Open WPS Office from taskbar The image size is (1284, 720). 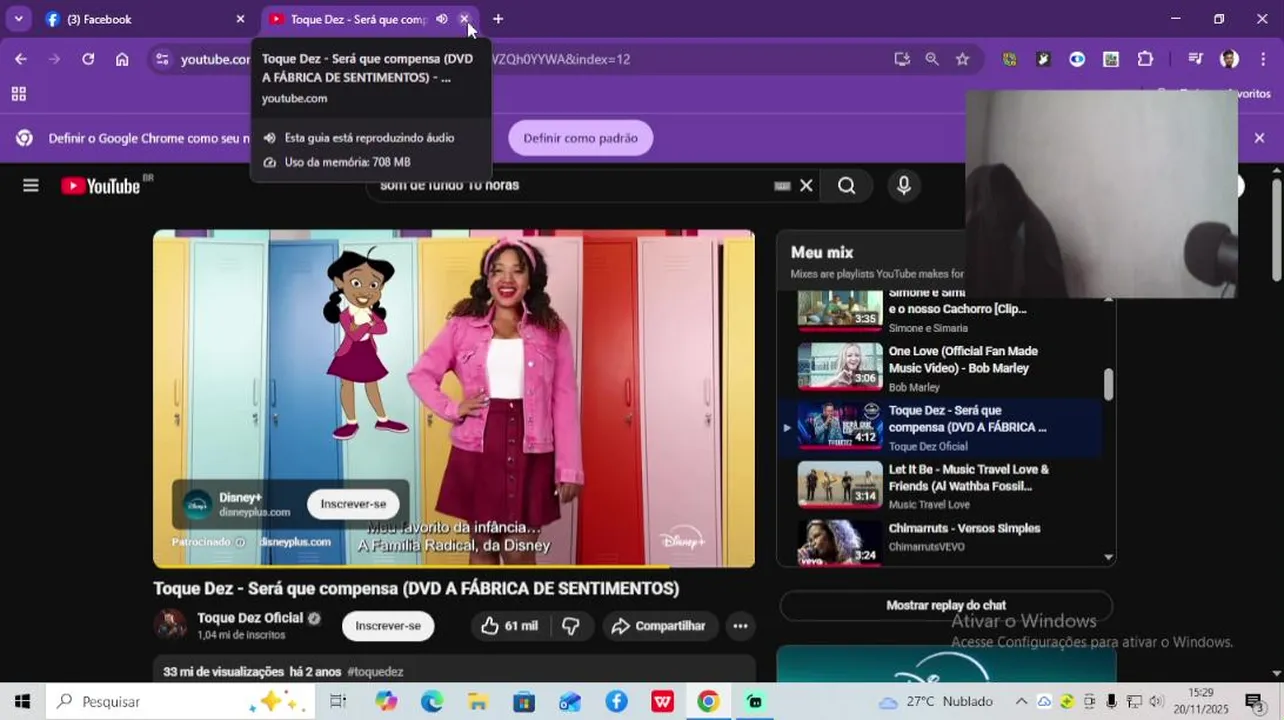(662, 702)
